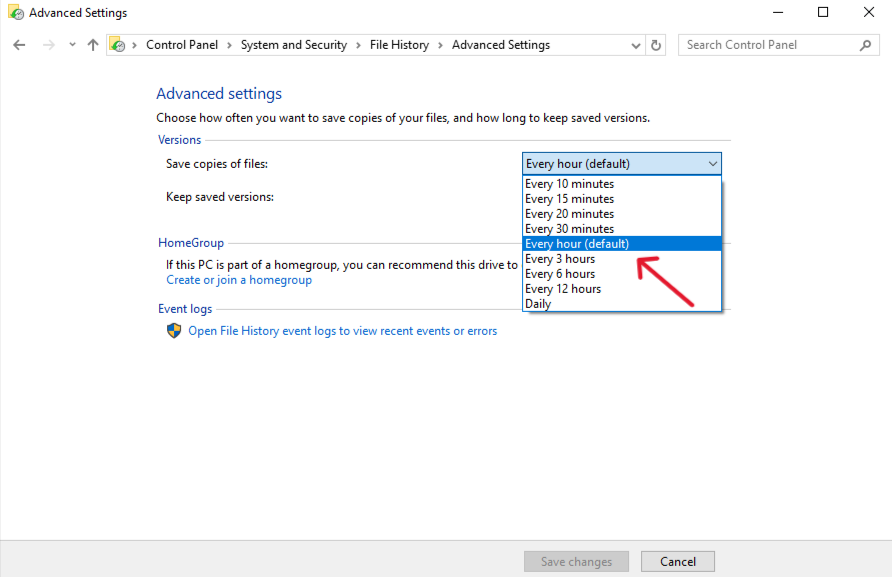Expand the address bar dropdown arrow
The width and height of the screenshot is (892, 577).
pos(634,44)
